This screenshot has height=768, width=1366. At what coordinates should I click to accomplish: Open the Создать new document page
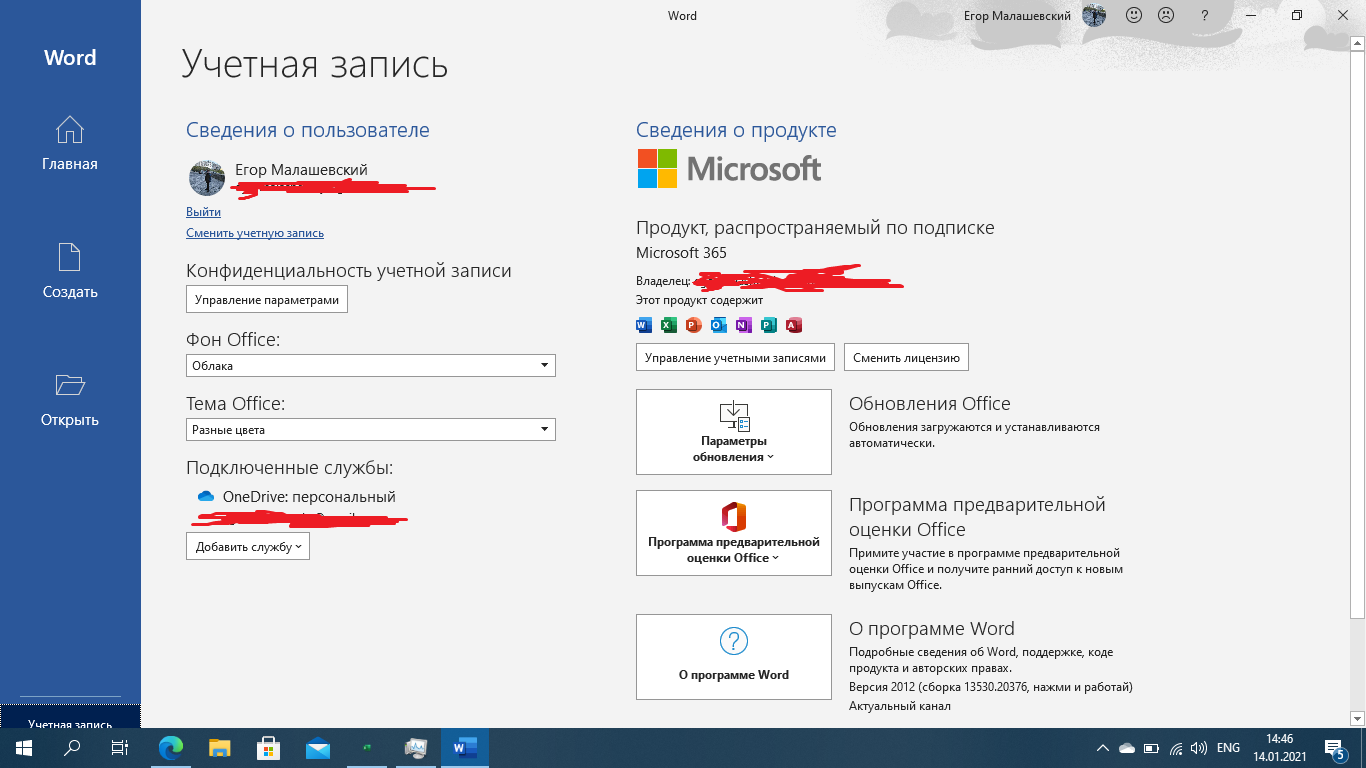click(70, 271)
